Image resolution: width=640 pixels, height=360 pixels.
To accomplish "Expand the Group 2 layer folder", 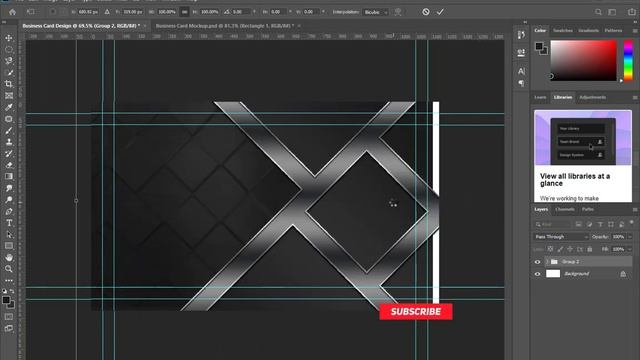I will pos(547,262).
